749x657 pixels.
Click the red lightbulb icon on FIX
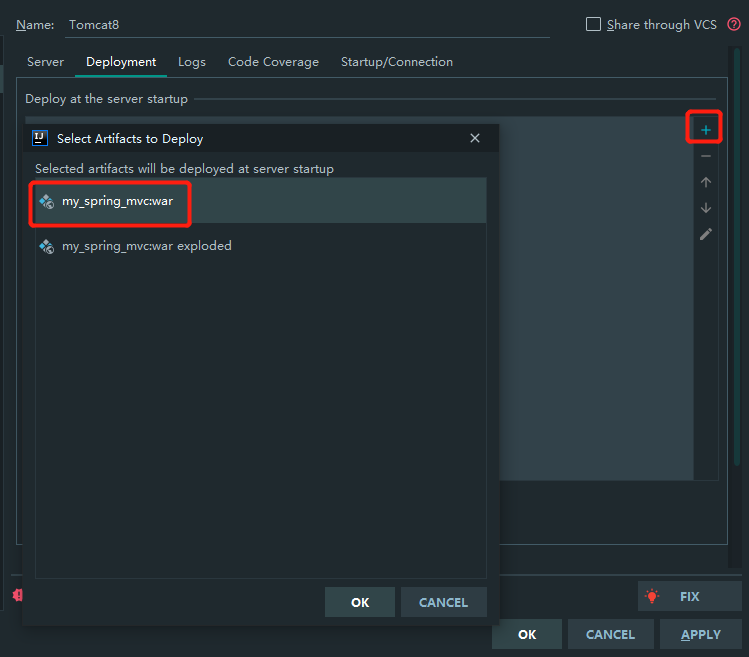click(x=652, y=596)
